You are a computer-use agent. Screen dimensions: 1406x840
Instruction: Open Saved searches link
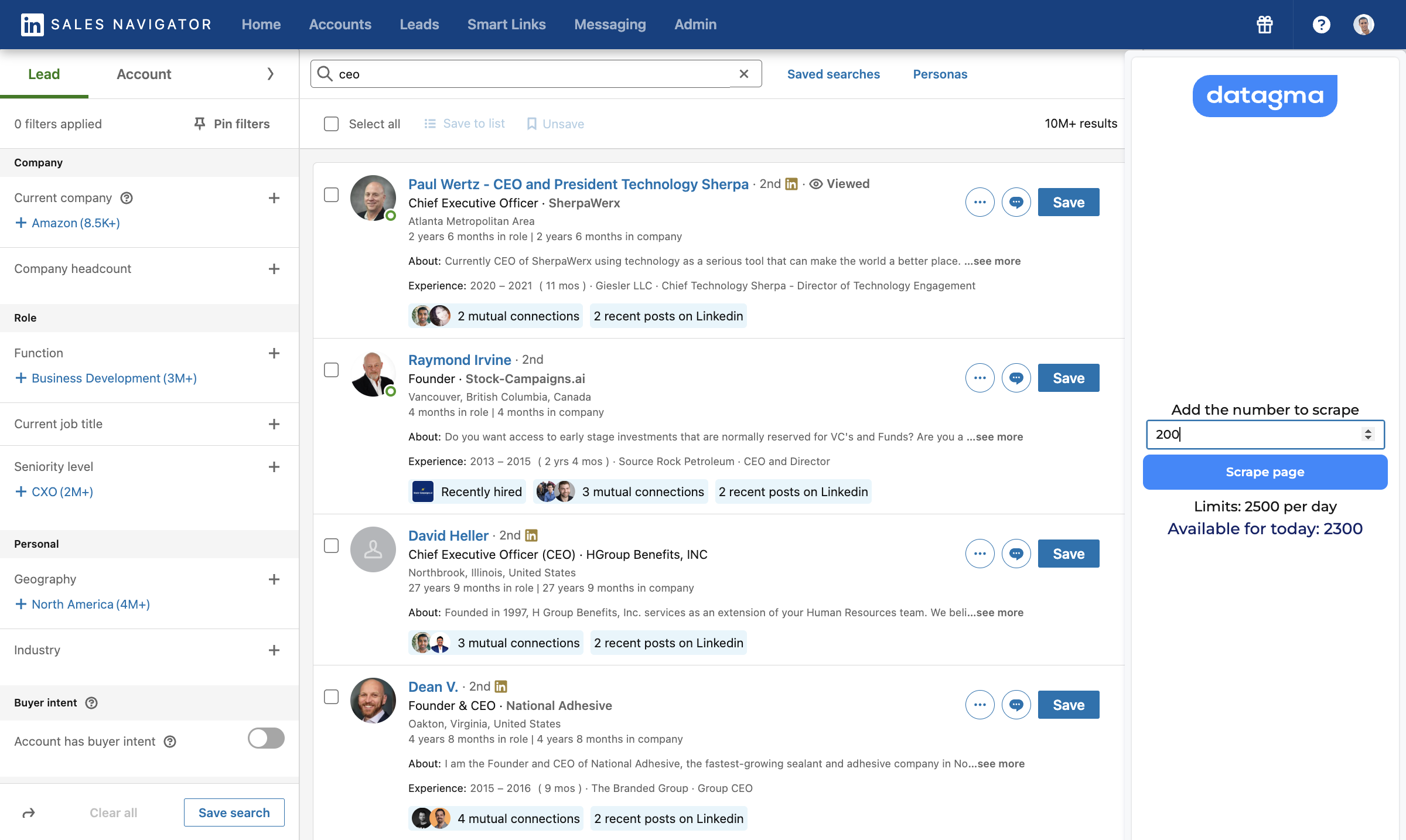833,74
